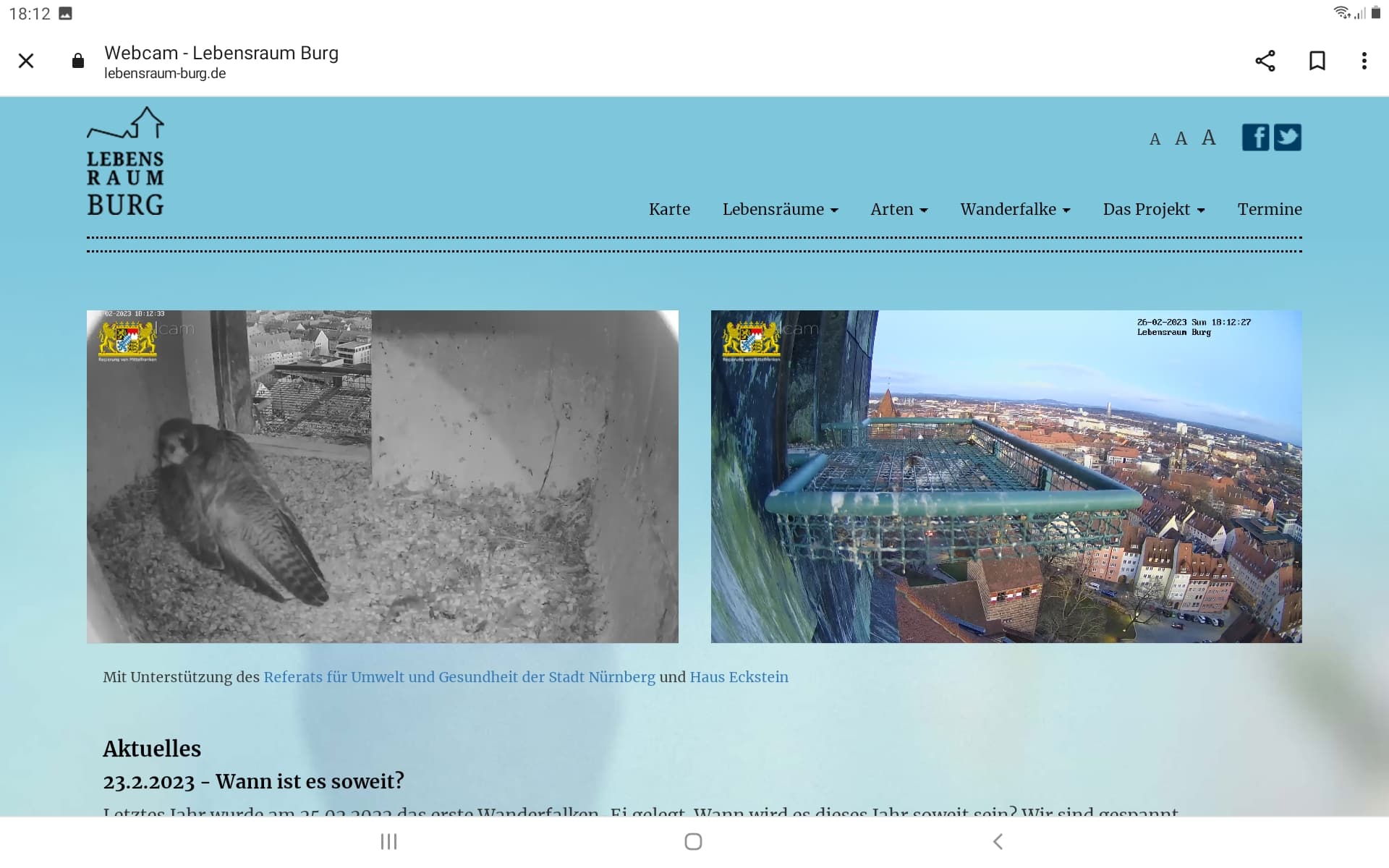Tap the image notification icon in status bar
The height and width of the screenshot is (868, 1389).
pos(65,13)
